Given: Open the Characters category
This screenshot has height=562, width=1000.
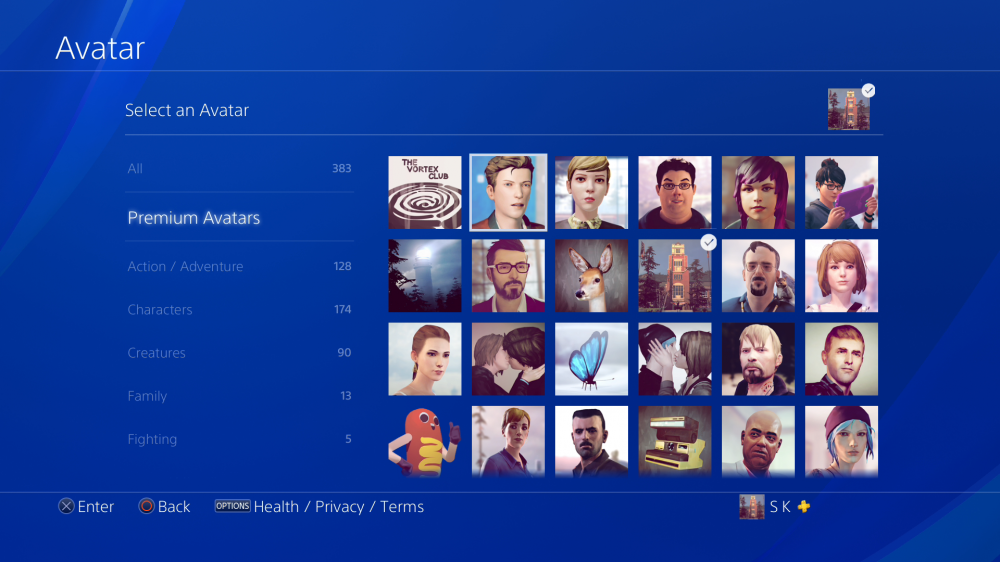Looking at the screenshot, I should click(x=239, y=309).
